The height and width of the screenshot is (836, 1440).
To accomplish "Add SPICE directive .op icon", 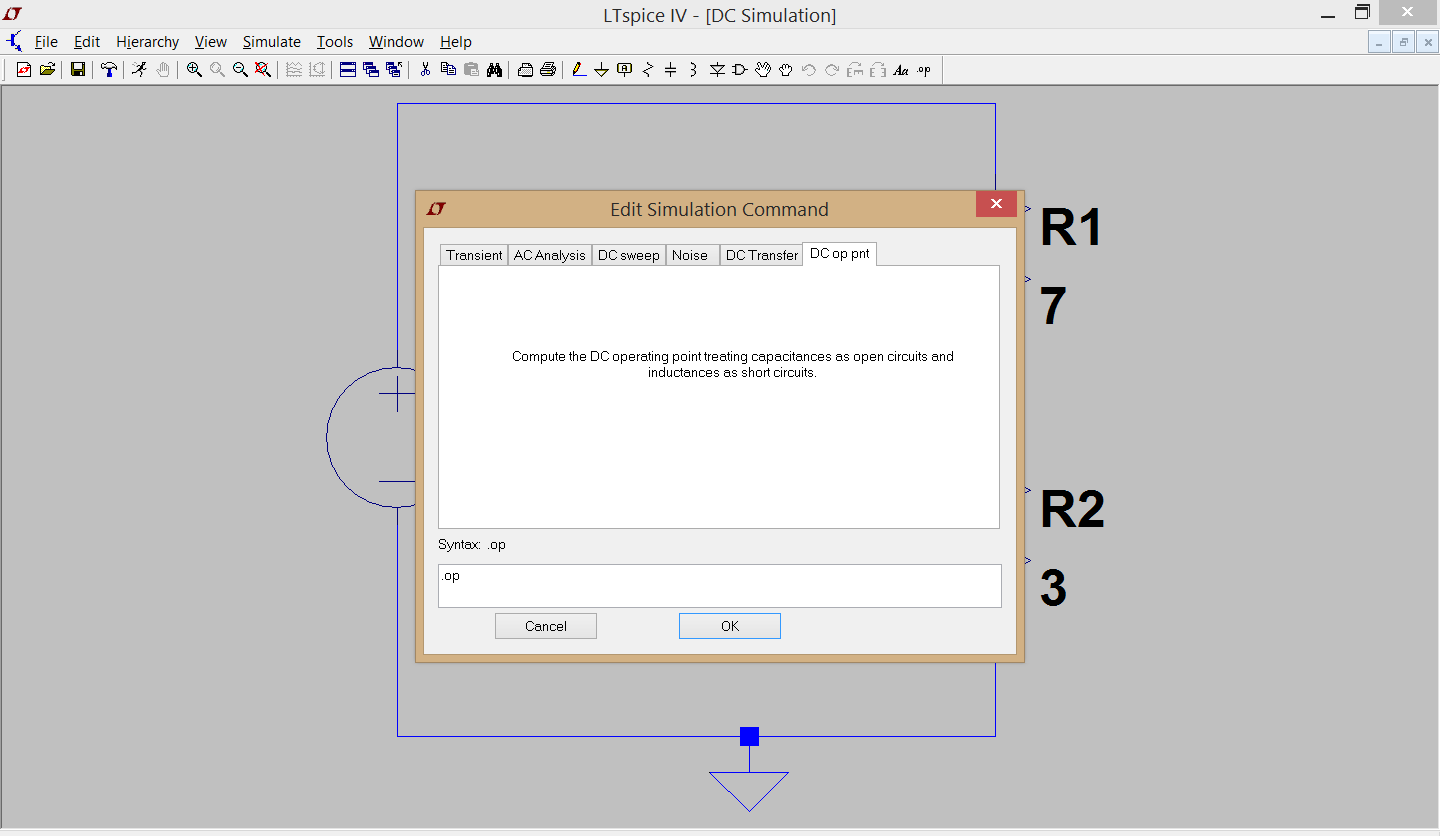I will pyautogui.click(x=924, y=70).
